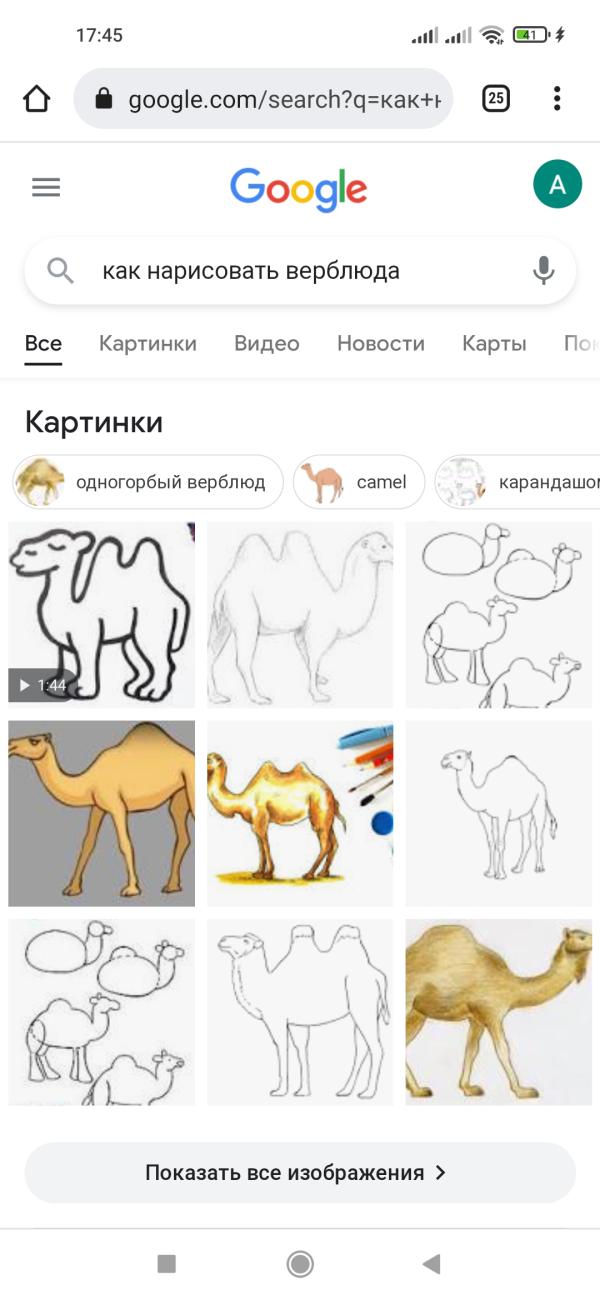Open the video thumbnail with 1:44 duration
The height and width of the screenshot is (1299, 600).
click(102, 615)
